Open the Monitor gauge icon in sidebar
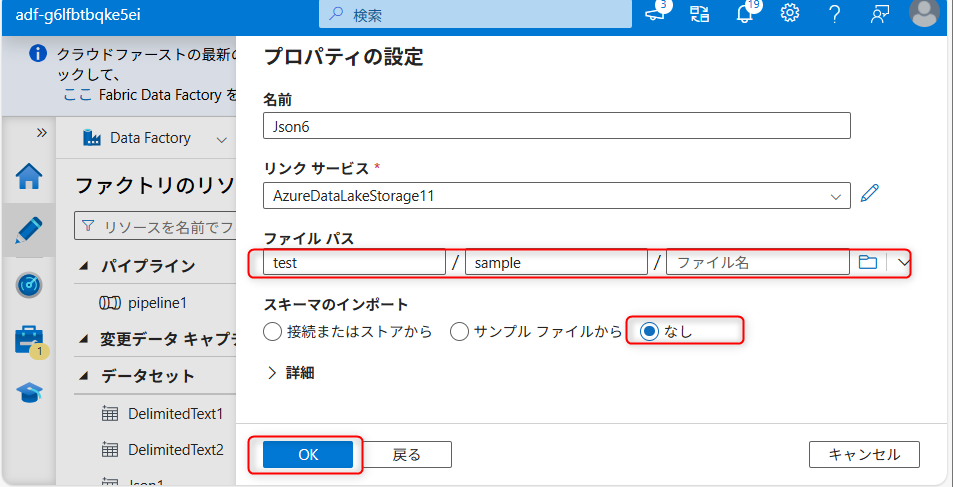 (29, 285)
